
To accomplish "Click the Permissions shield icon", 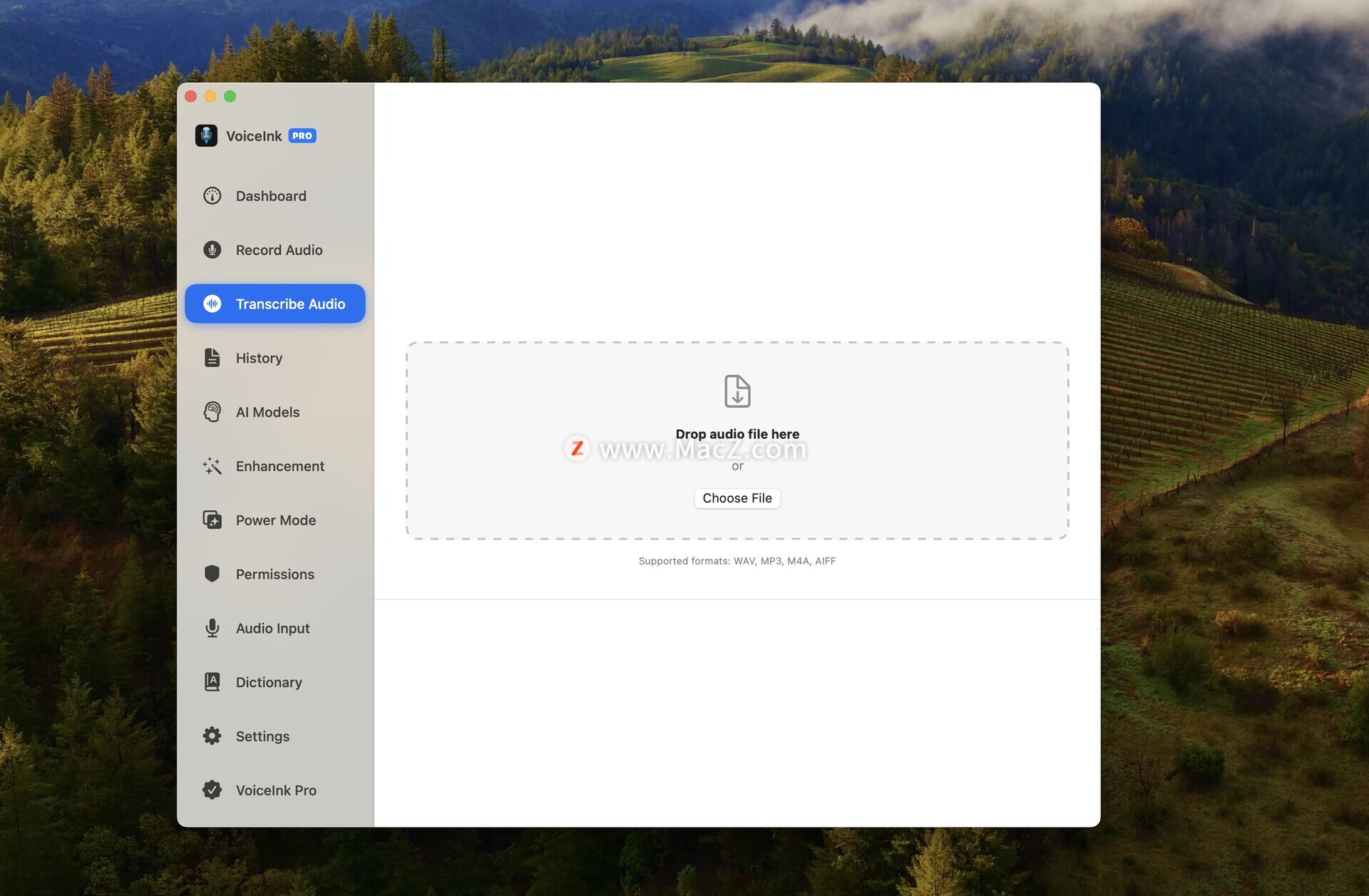I will [x=212, y=574].
